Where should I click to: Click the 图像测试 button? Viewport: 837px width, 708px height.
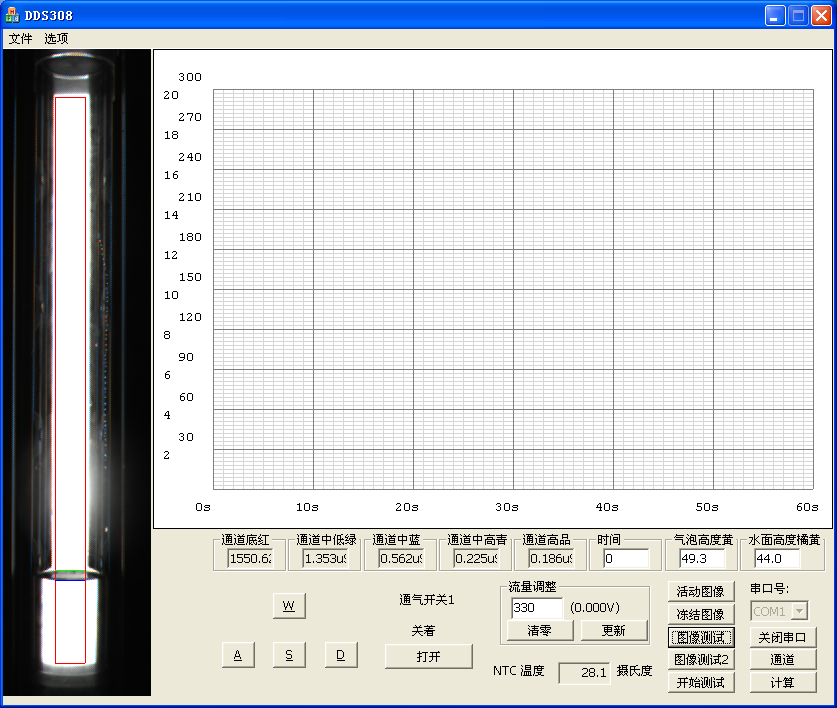[701, 637]
